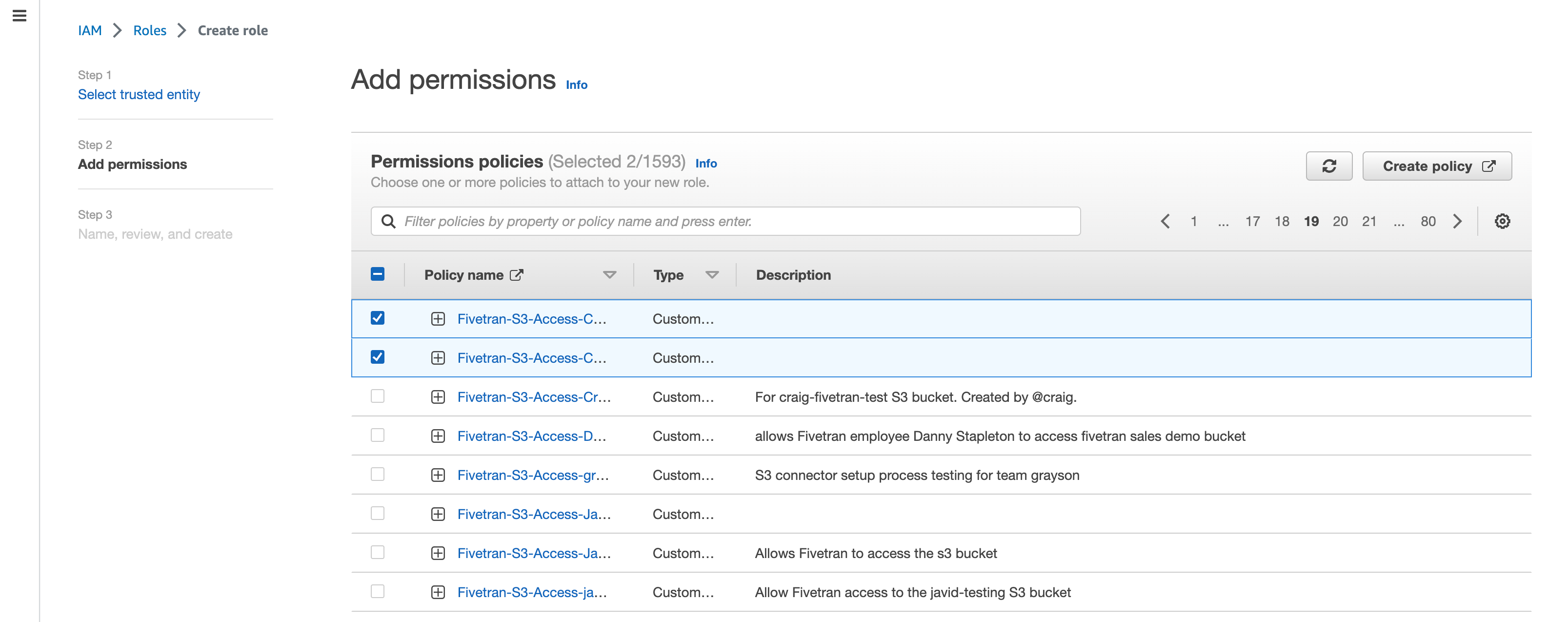Viewport: 1568px width, 622px height.
Task: Toggle the select-all policies header checkbox
Action: [x=378, y=274]
